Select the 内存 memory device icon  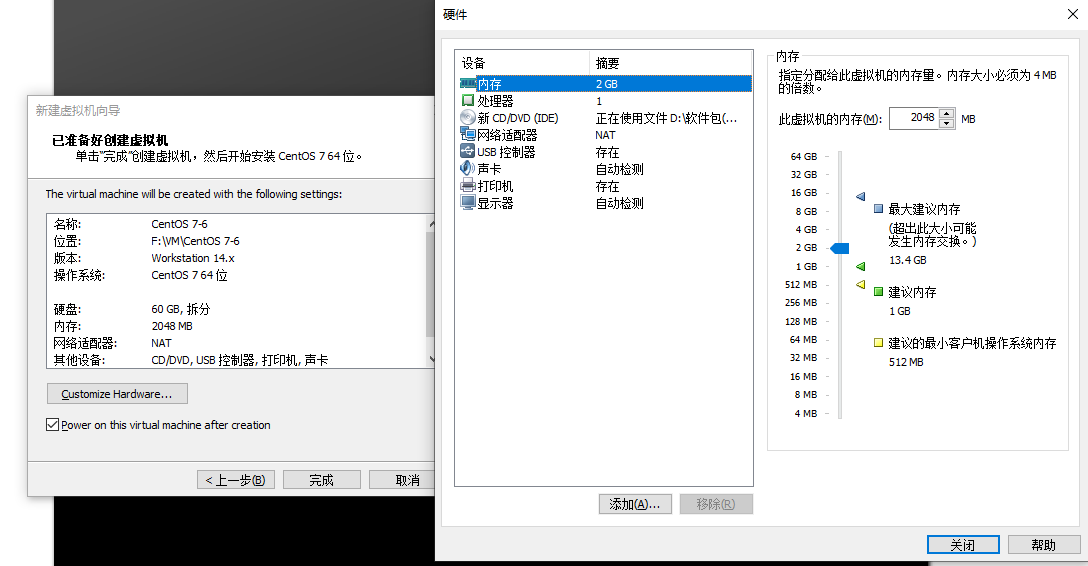[x=468, y=84]
